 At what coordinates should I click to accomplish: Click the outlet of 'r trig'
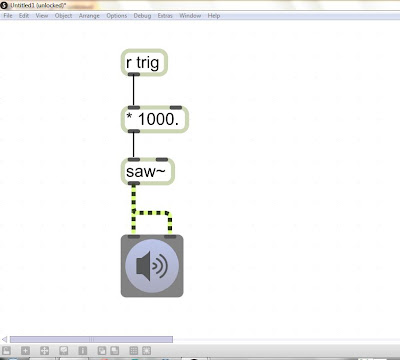pyautogui.click(x=134, y=74)
